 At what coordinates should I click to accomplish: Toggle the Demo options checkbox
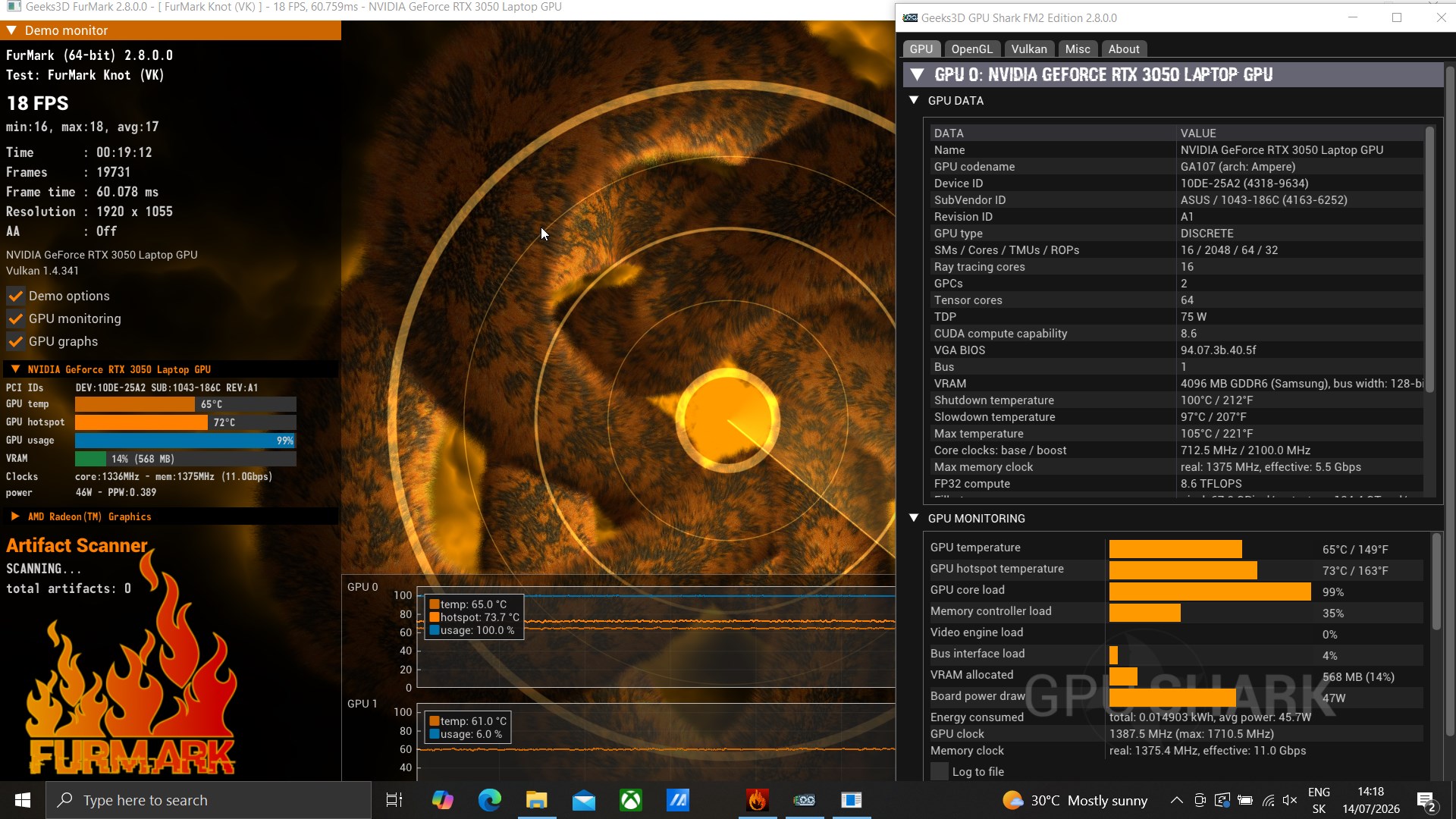[x=15, y=296]
